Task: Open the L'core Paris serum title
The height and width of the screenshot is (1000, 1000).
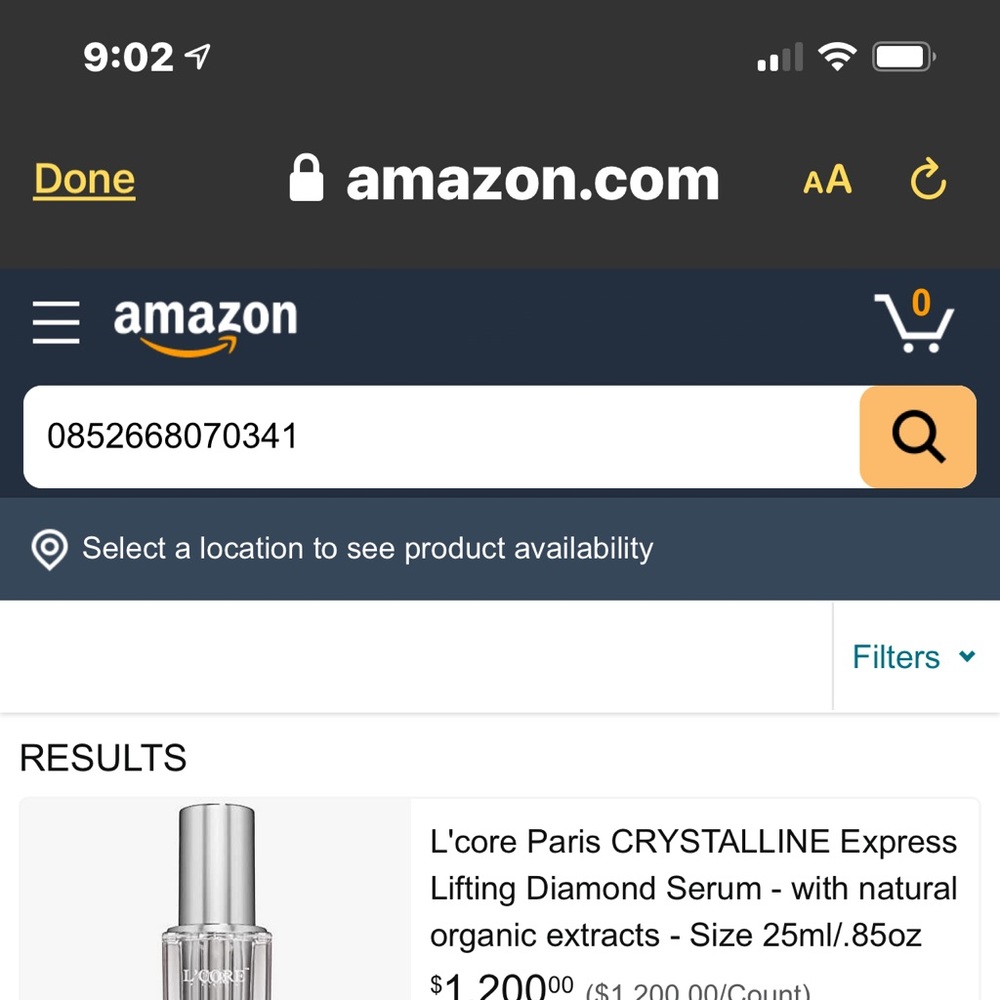Action: click(x=693, y=888)
